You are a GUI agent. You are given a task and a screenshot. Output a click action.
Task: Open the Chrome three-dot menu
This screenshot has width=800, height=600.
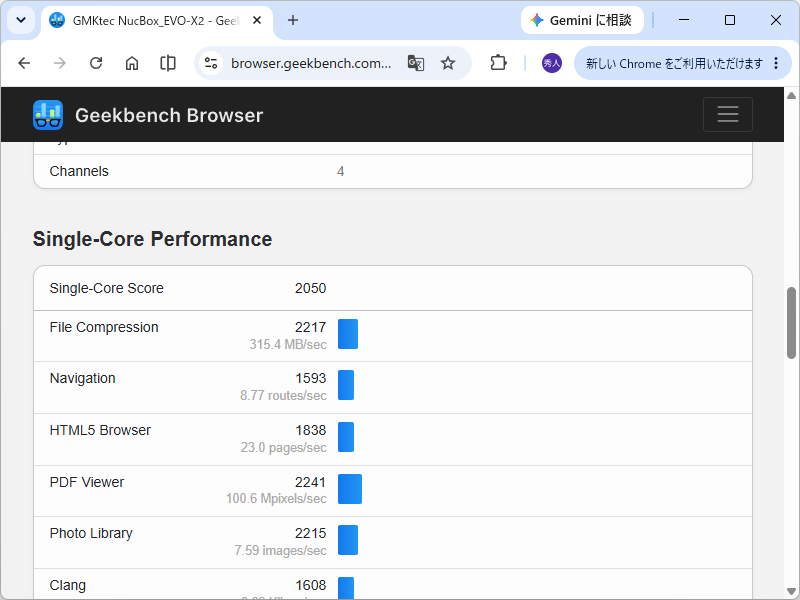click(x=776, y=63)
